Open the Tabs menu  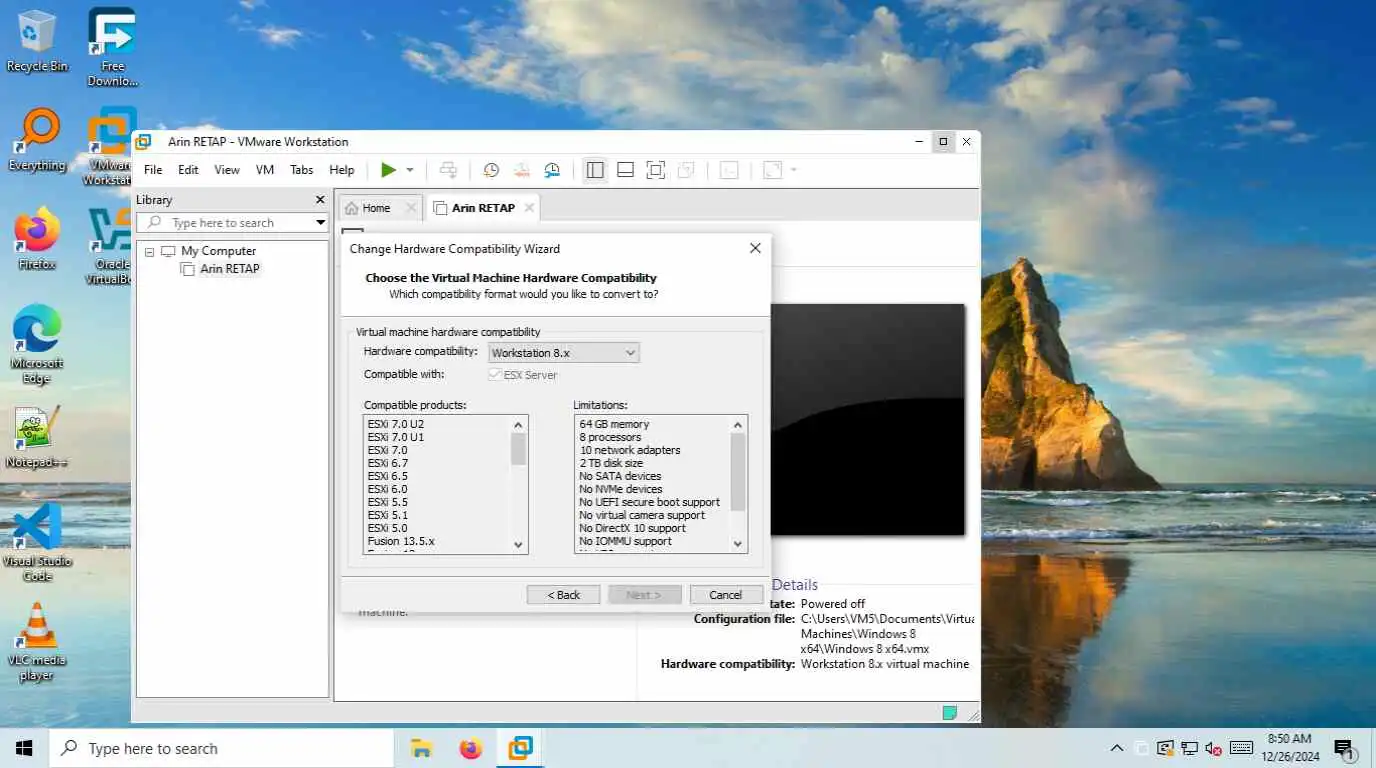click(302, 170)
